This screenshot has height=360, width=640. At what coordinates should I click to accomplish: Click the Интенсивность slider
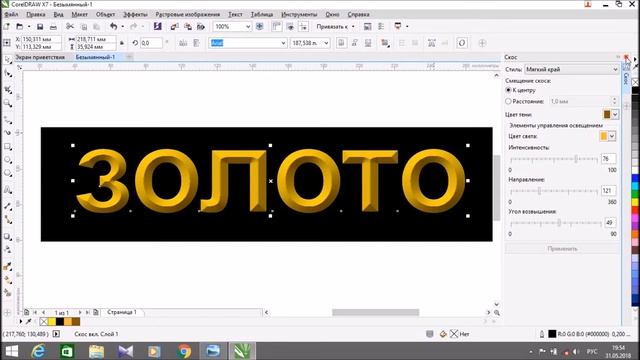coord(553,159)
